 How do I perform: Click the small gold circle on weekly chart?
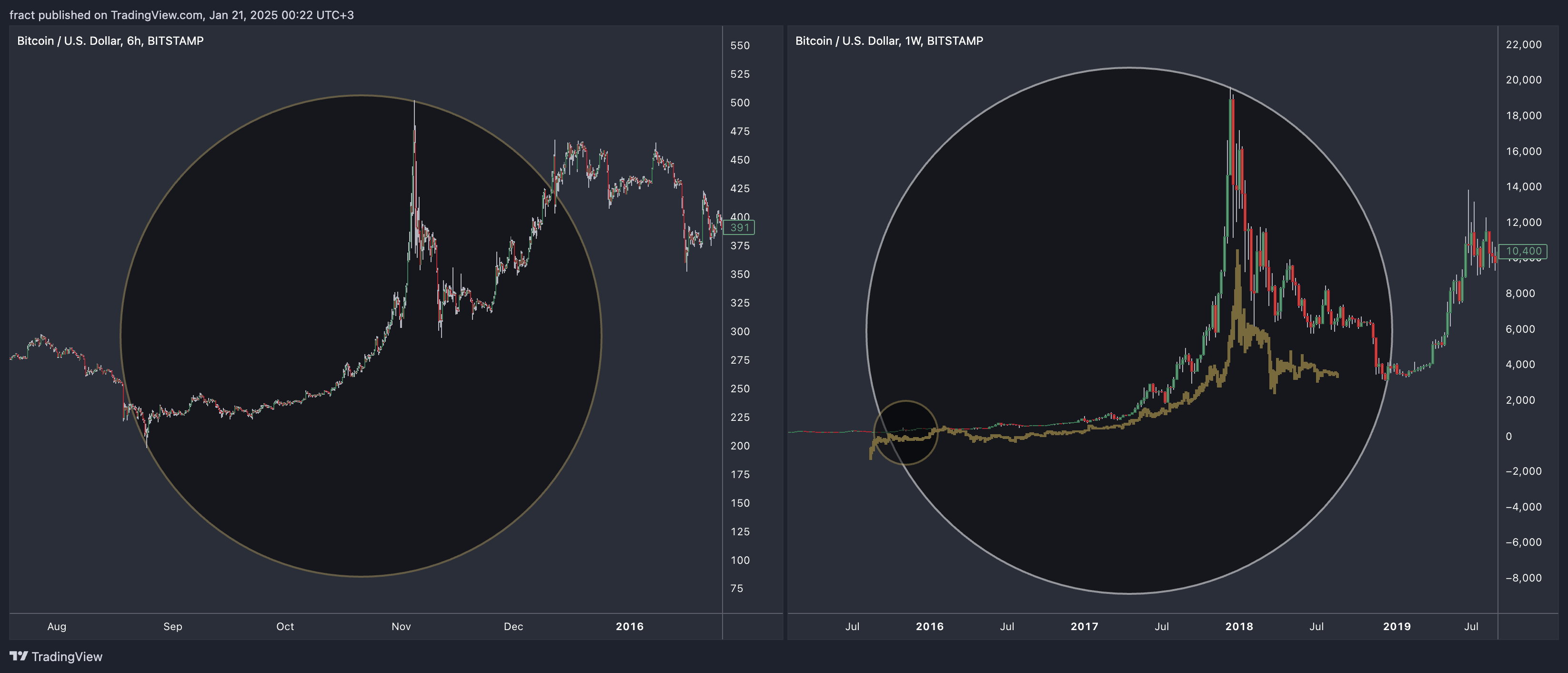[906, 432]
